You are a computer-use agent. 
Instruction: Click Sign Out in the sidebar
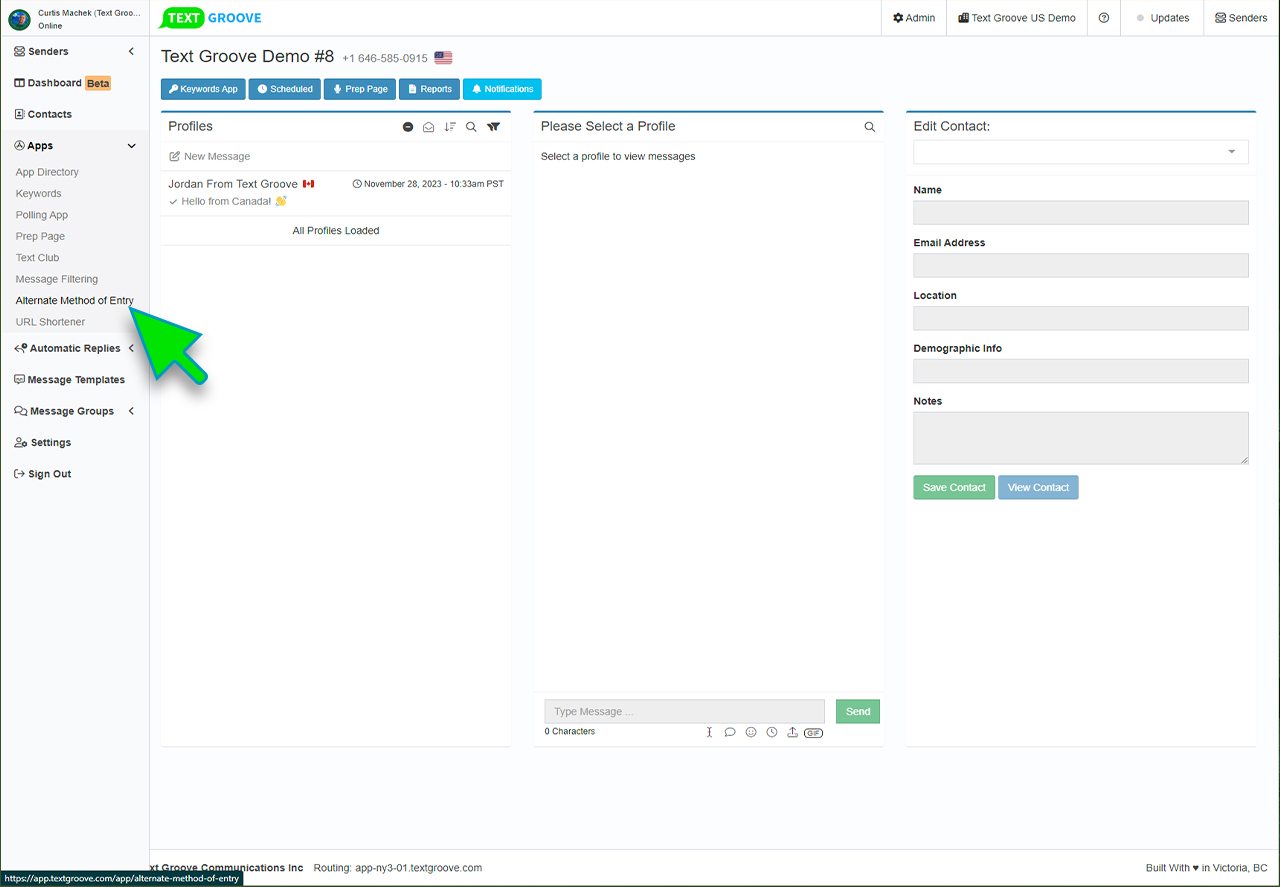(x=42, y=474)
